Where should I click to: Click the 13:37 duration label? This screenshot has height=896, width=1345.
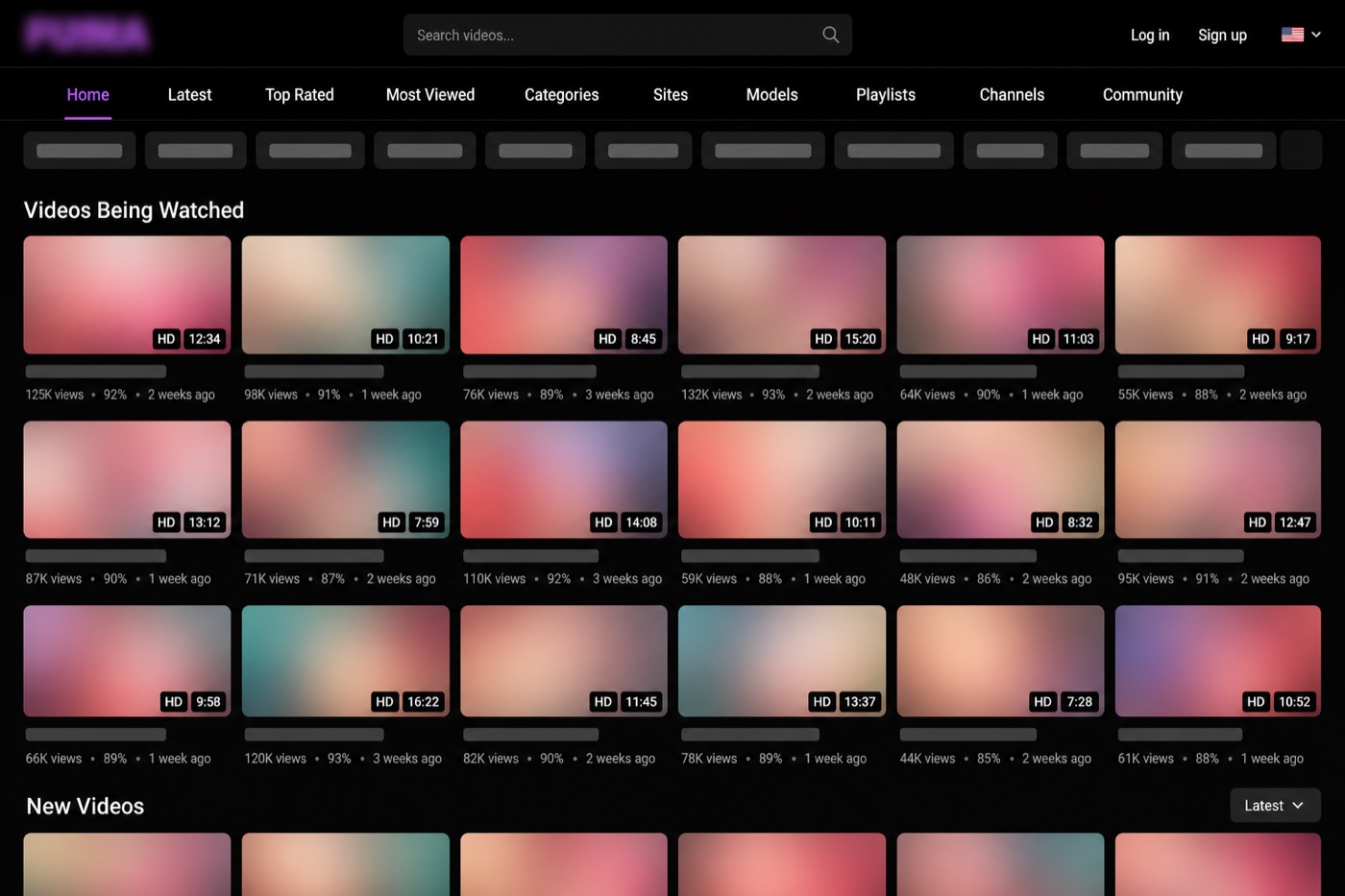coord(860,702)
